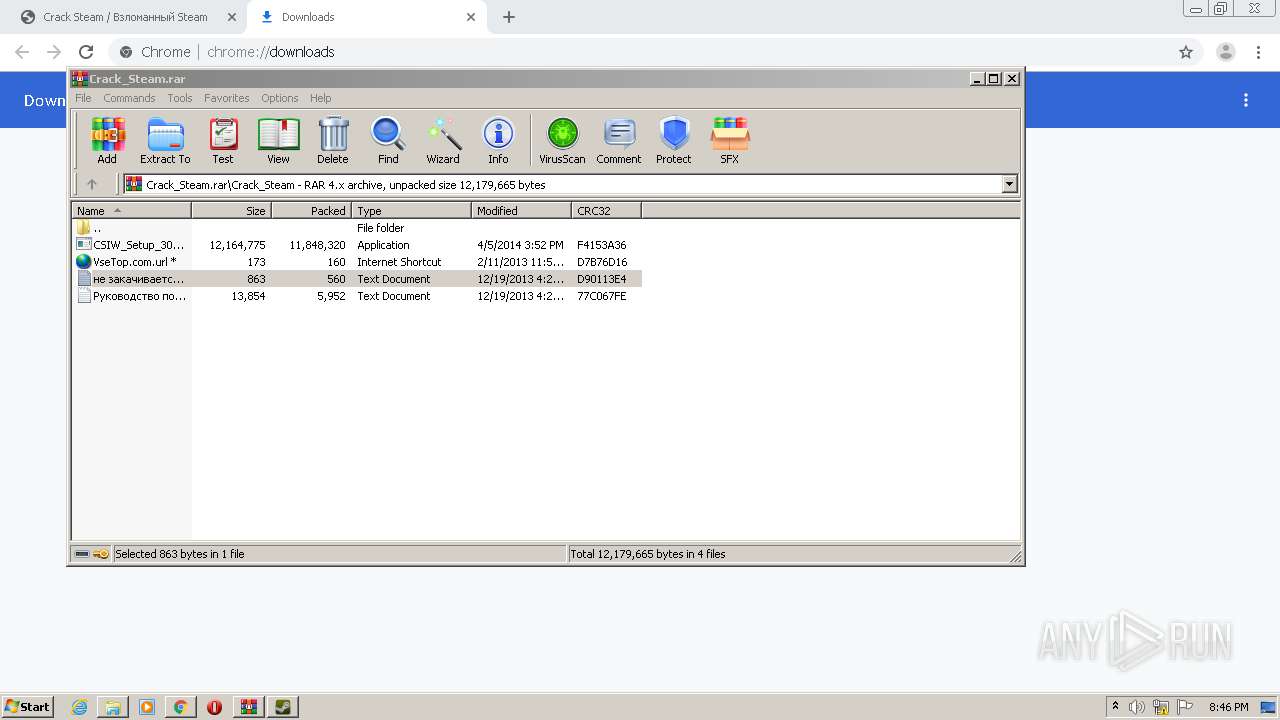Image resolution: width=1280 pixels, height=720 pixels.
Task: Click the 8:46 PM taskbar clock
Action: 1229,707
